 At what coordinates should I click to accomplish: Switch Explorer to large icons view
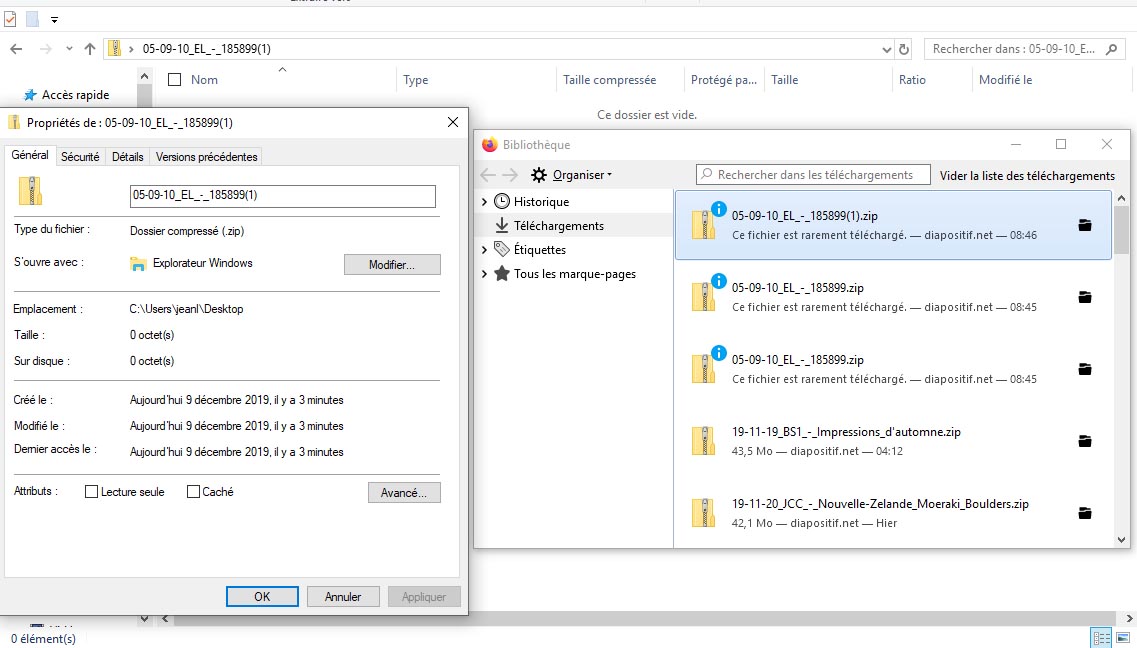pos(1123,638)
